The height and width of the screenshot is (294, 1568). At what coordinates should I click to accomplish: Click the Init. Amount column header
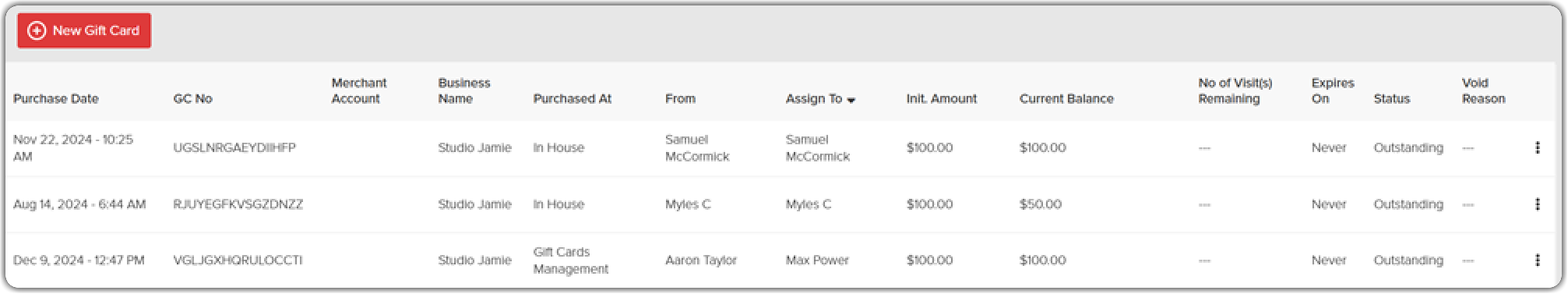click(x=941, y=98)
